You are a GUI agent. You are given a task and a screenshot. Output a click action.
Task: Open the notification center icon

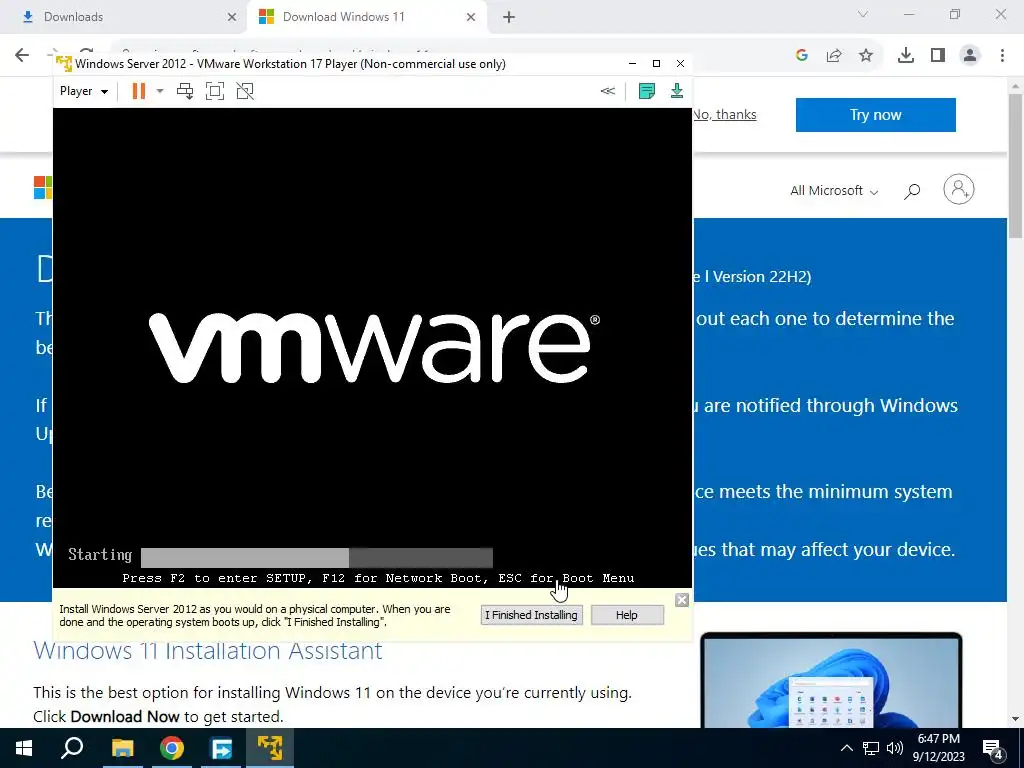point(994,749)
